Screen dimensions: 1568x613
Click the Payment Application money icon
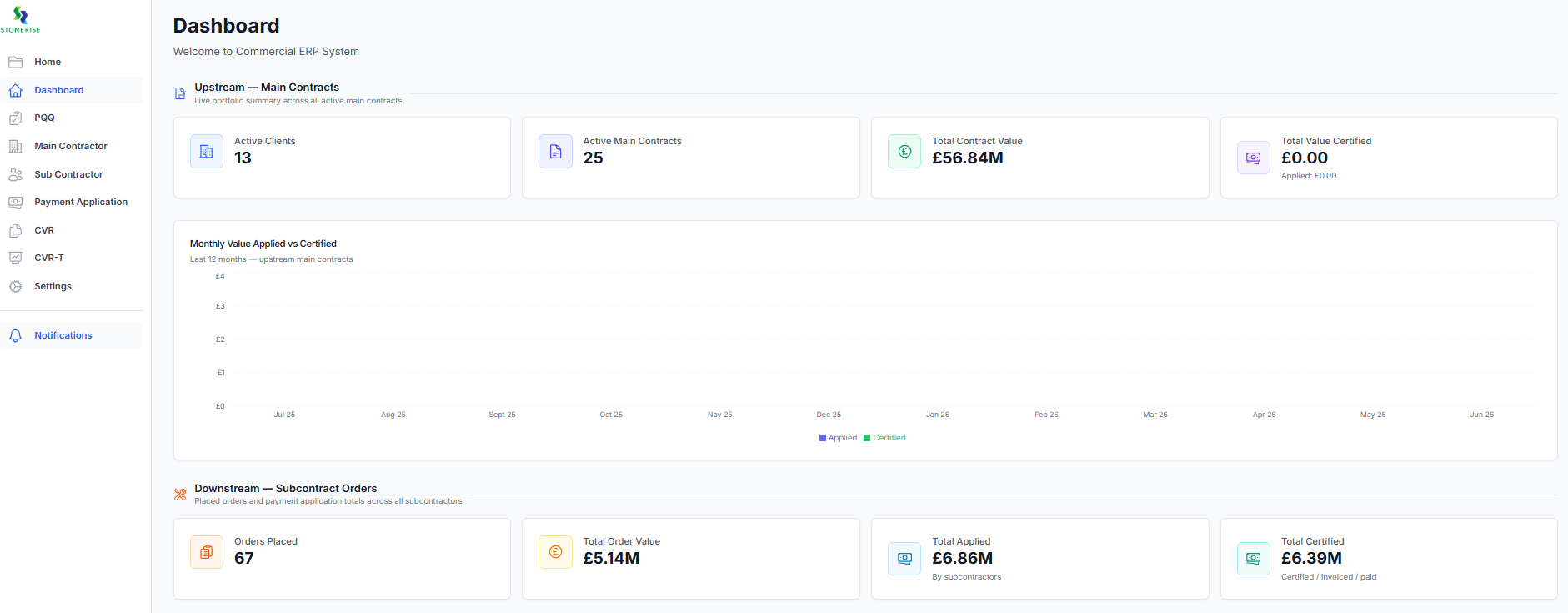15,202
